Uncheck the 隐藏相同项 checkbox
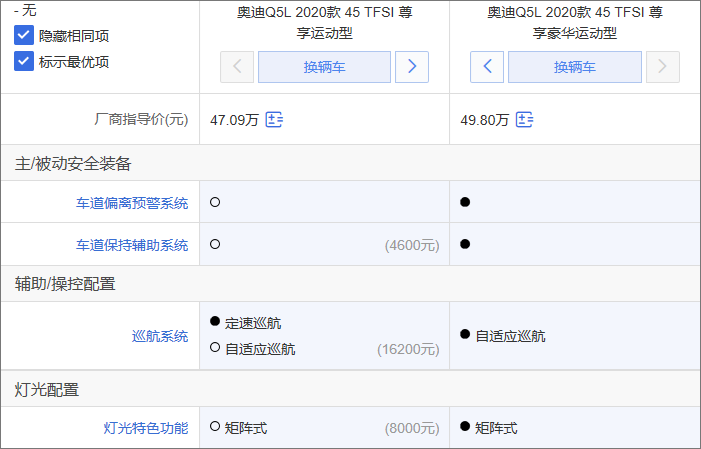This screenshot has width=701, height=449. point(24,35)
